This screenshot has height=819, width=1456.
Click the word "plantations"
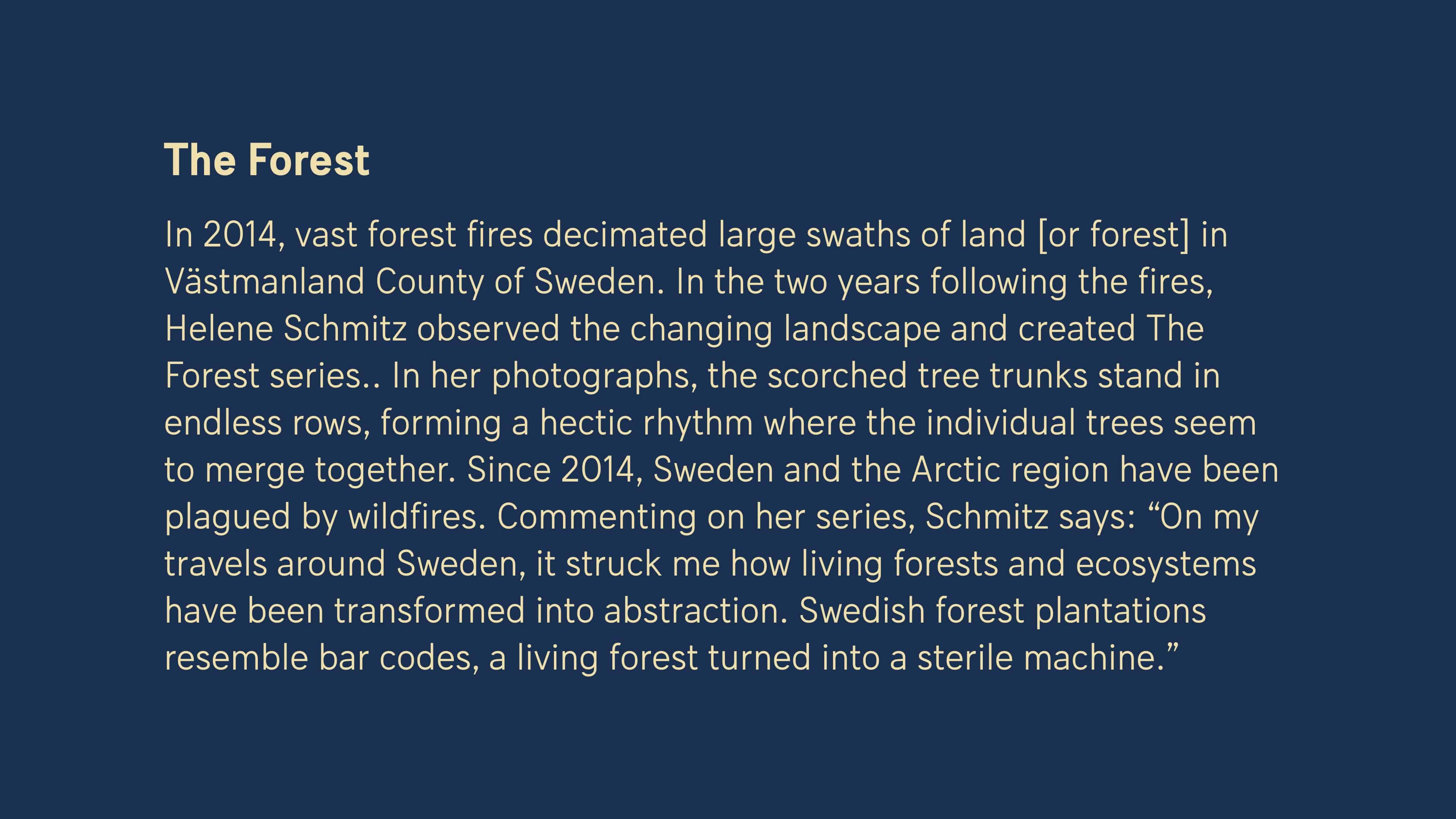tap(1120, 611)
